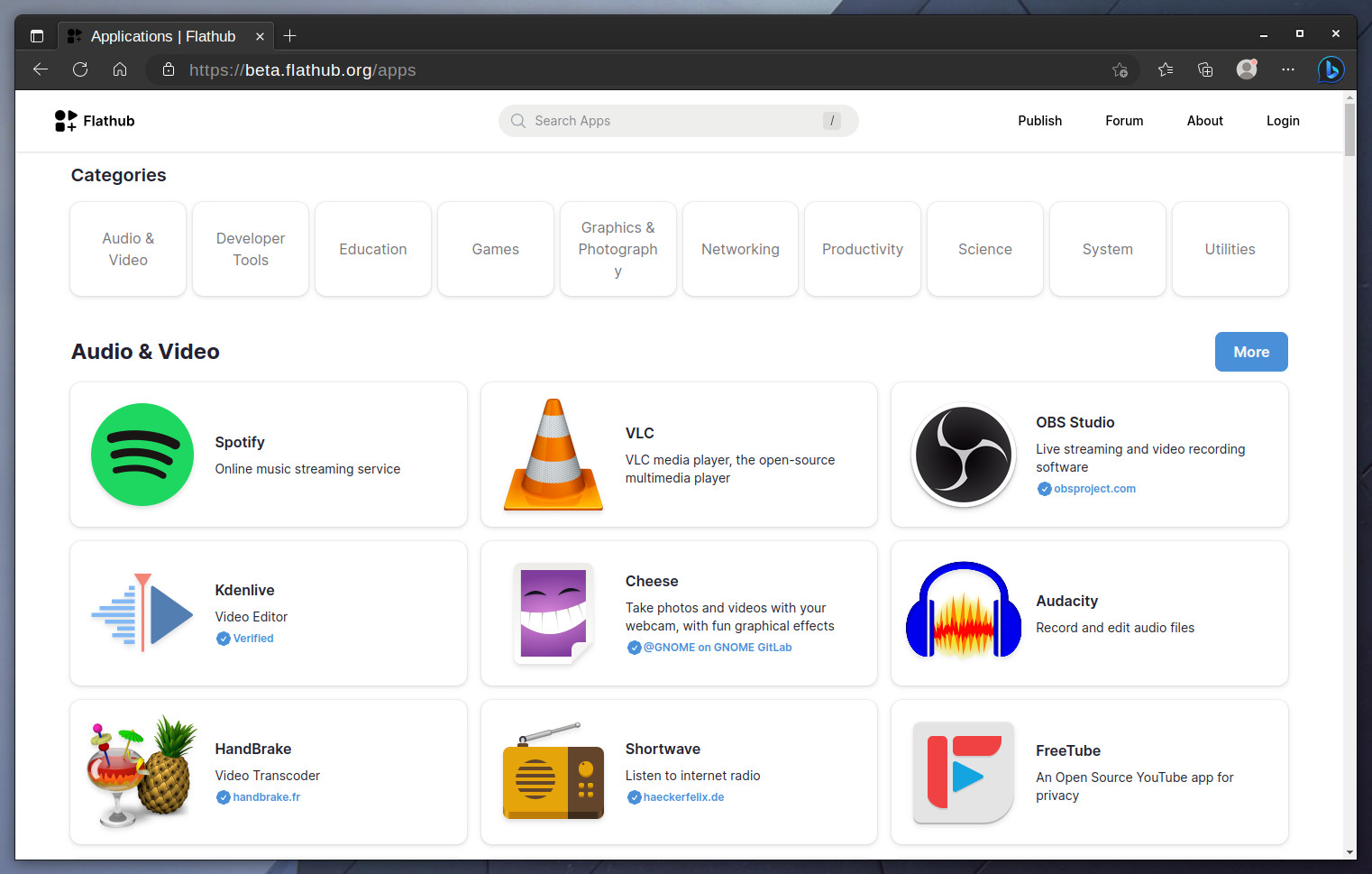Click the @GNOME on GNOME GitLab link
Screen dimensions: 1372x874
(x=718, y=648)
